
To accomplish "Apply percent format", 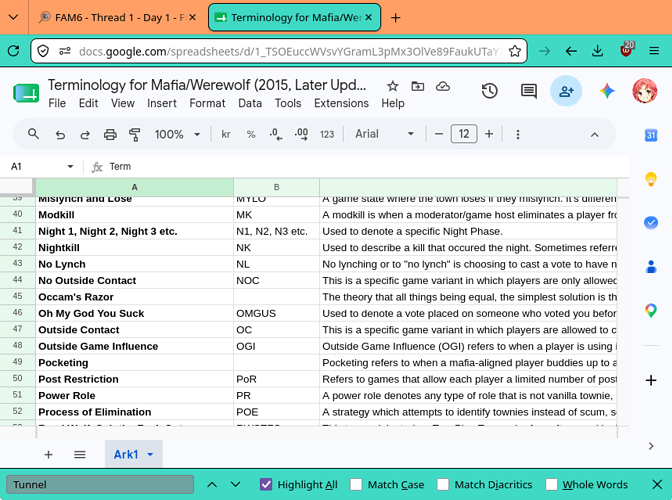I will [x=251, y=135].
